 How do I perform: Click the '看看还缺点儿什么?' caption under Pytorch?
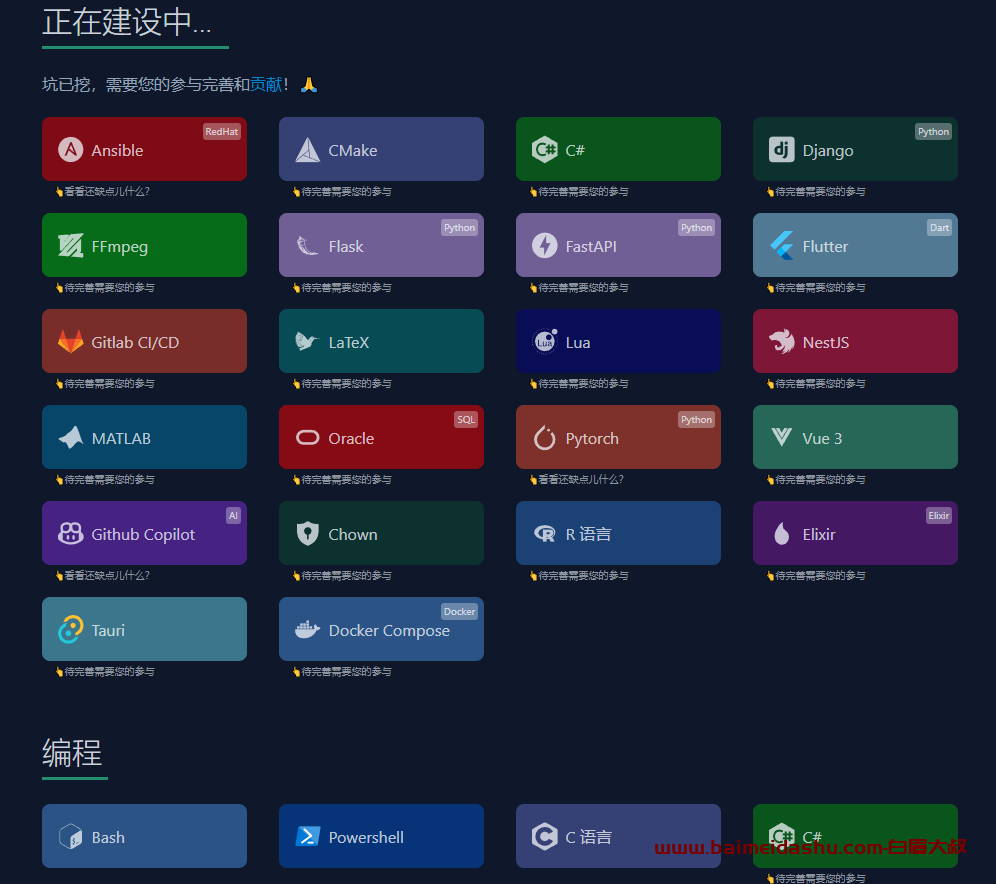[x=577, y=479]
